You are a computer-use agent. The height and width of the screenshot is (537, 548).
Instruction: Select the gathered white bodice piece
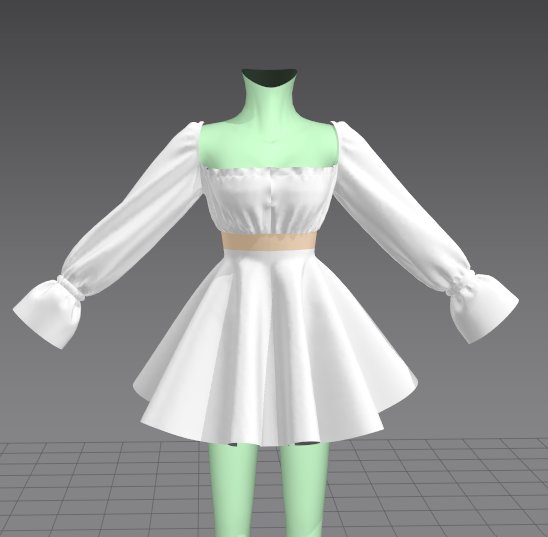269,201
